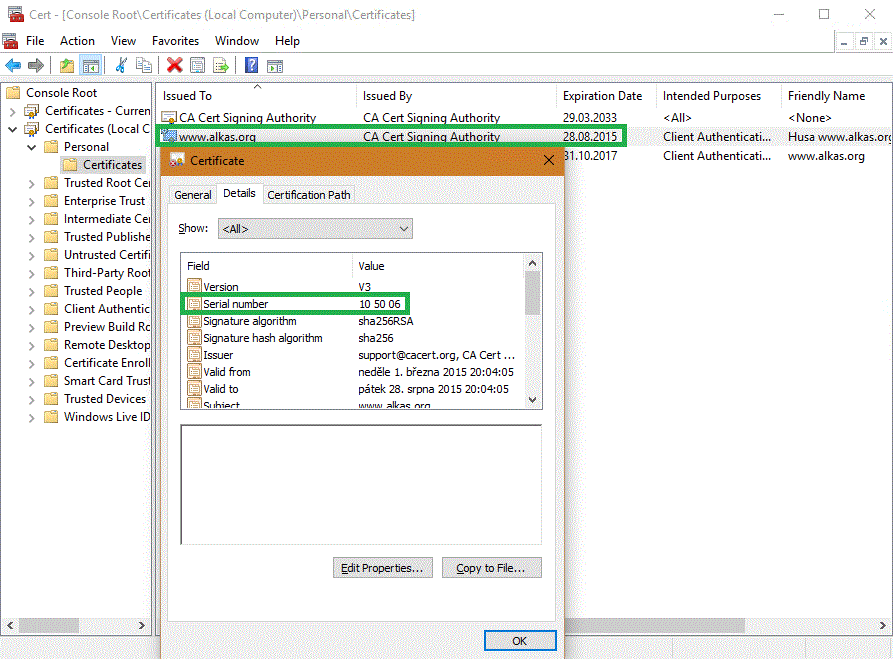
Task: Switch to the General tab
Action: pyautogui.click(x=193, y=195)
